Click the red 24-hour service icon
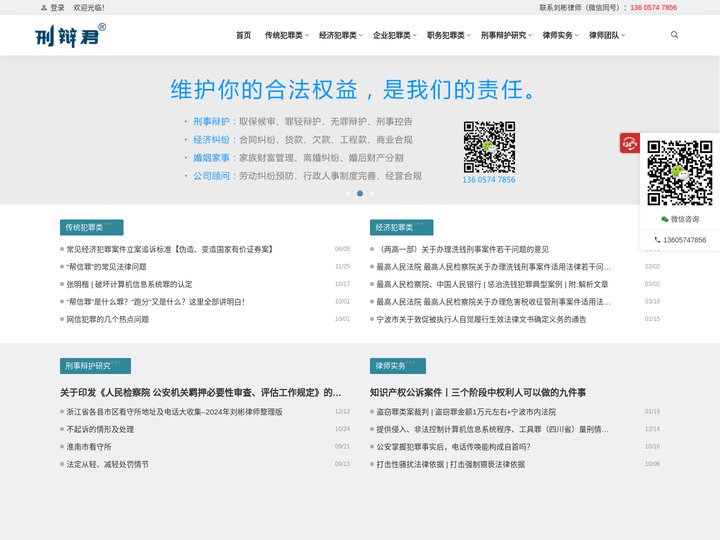Viewport: 720px width, 540px height. pos(629,143)
